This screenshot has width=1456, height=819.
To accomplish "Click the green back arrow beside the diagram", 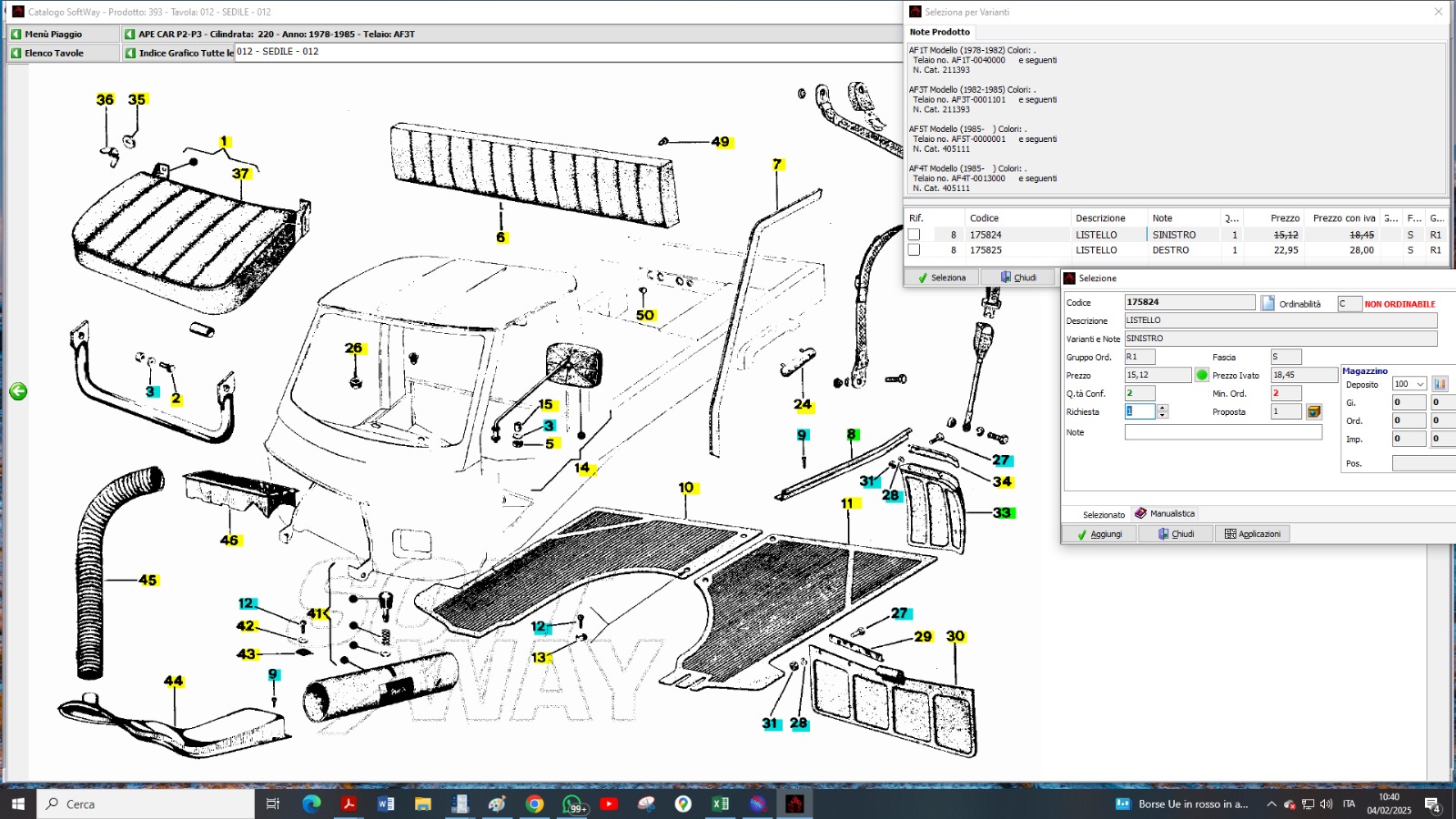I will pos(18,391).
